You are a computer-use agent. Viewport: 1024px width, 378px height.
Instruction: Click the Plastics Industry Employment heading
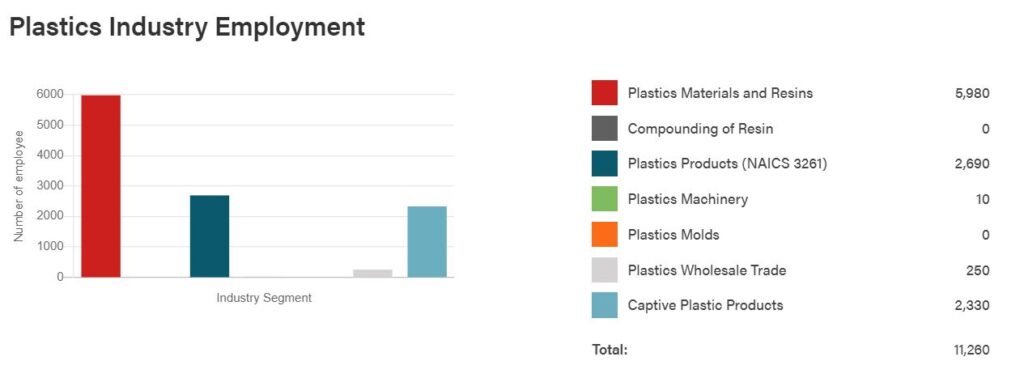pyautogui.click(x=187, y=27)
